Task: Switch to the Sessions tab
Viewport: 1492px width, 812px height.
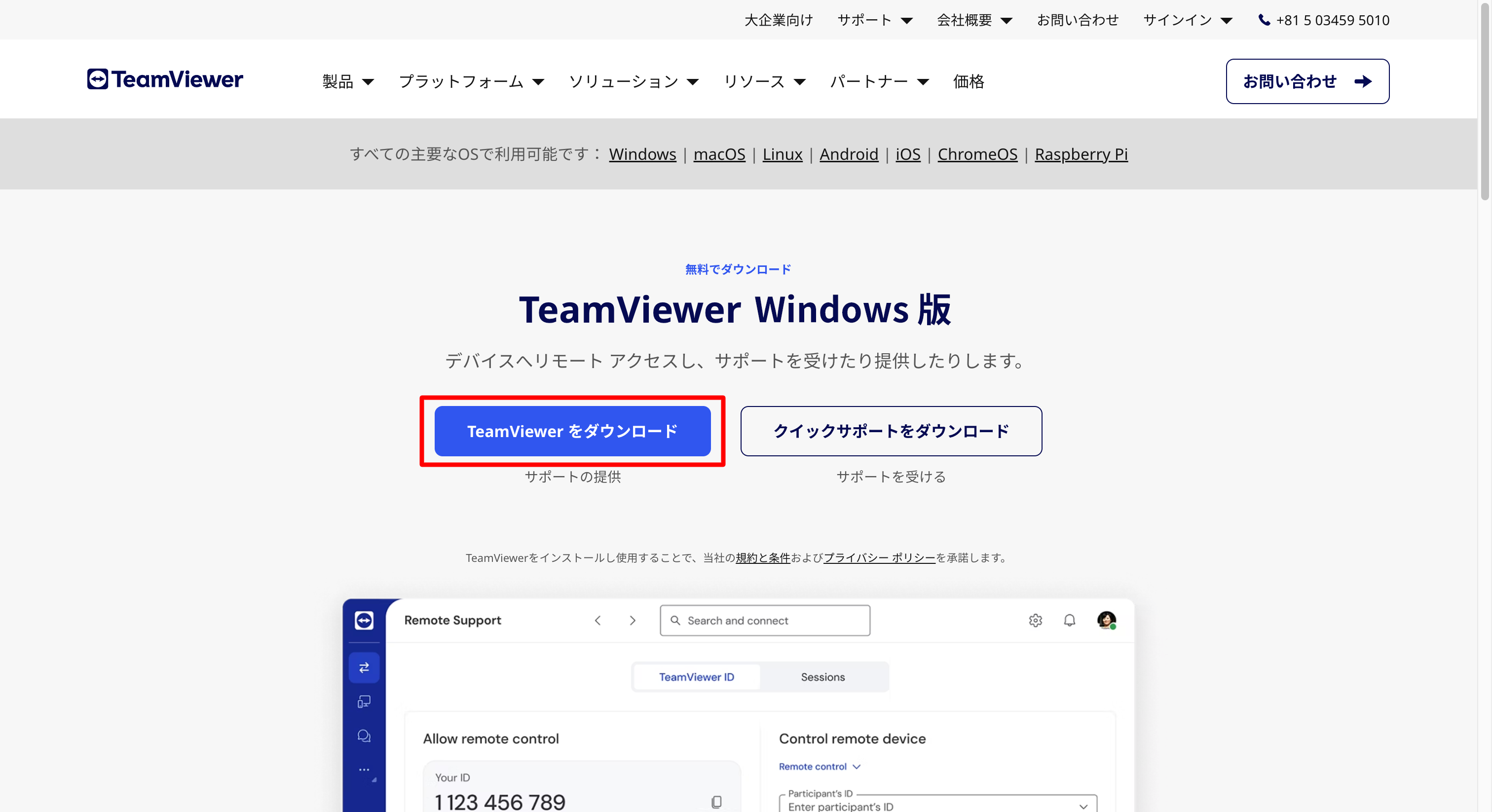Action: pyautogui.click(x=822, y=677)
